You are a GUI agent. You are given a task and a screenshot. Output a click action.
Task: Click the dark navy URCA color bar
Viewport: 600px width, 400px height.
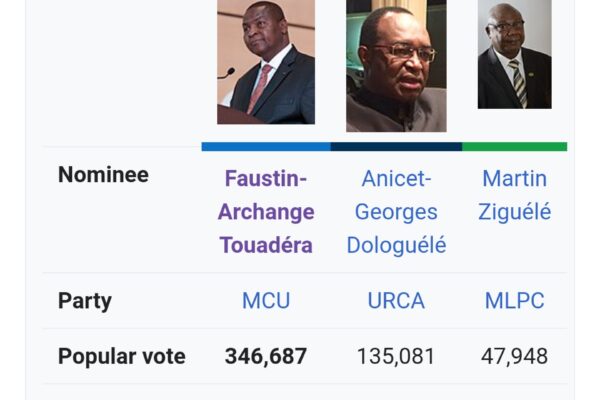396,147
